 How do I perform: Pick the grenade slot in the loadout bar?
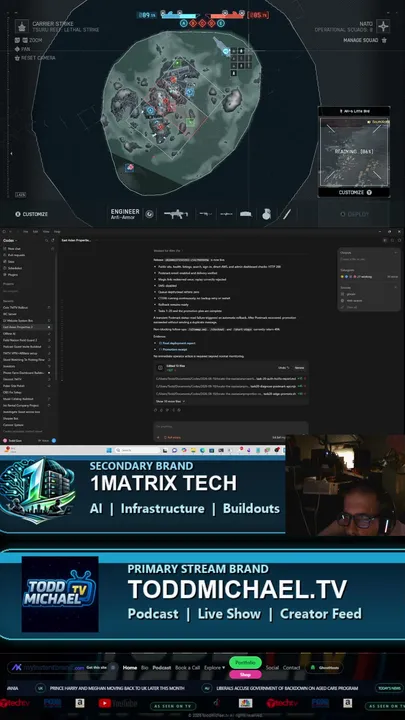click(x=267, y=214)
